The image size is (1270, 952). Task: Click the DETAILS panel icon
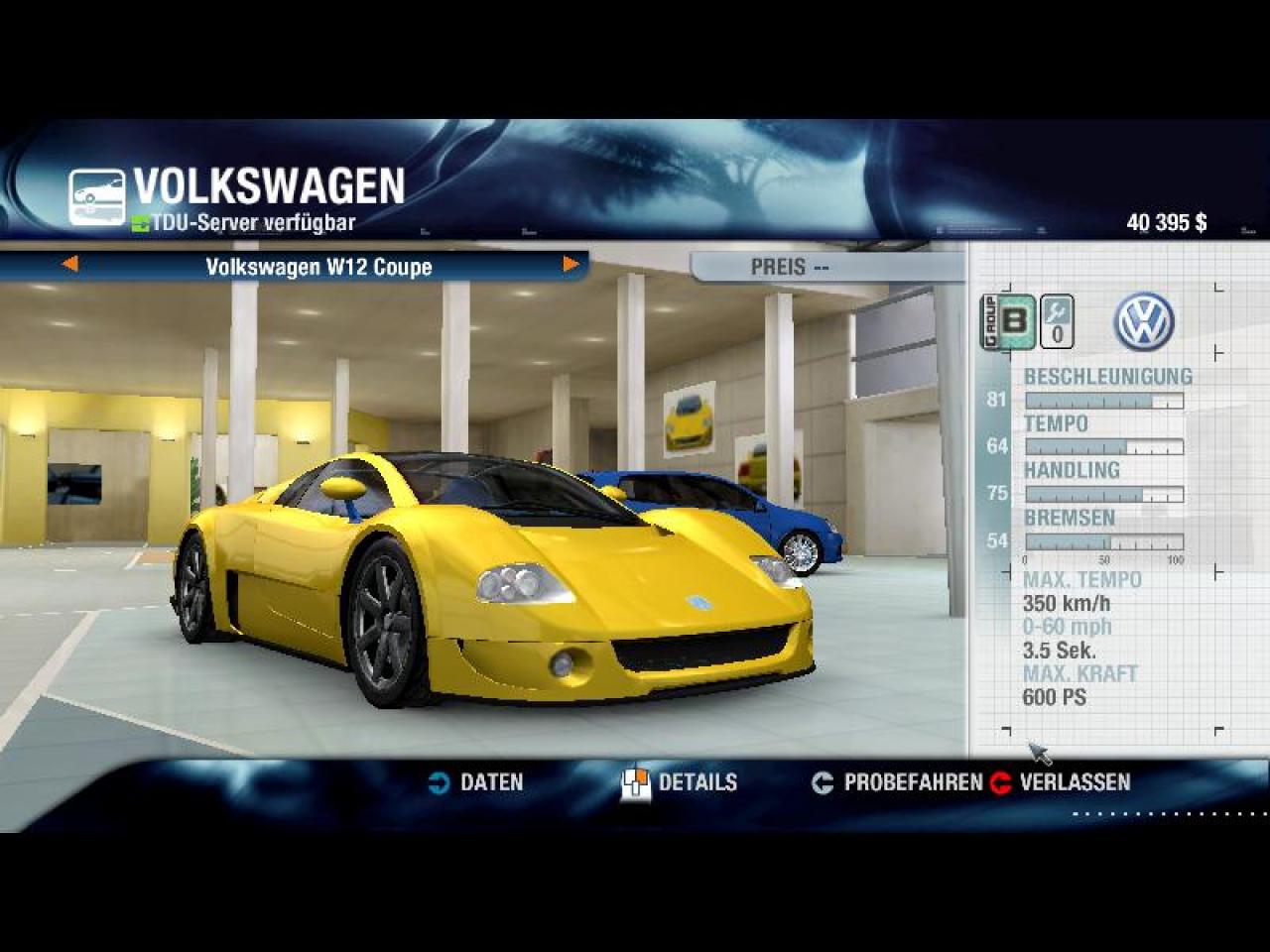tap(635, 783)
